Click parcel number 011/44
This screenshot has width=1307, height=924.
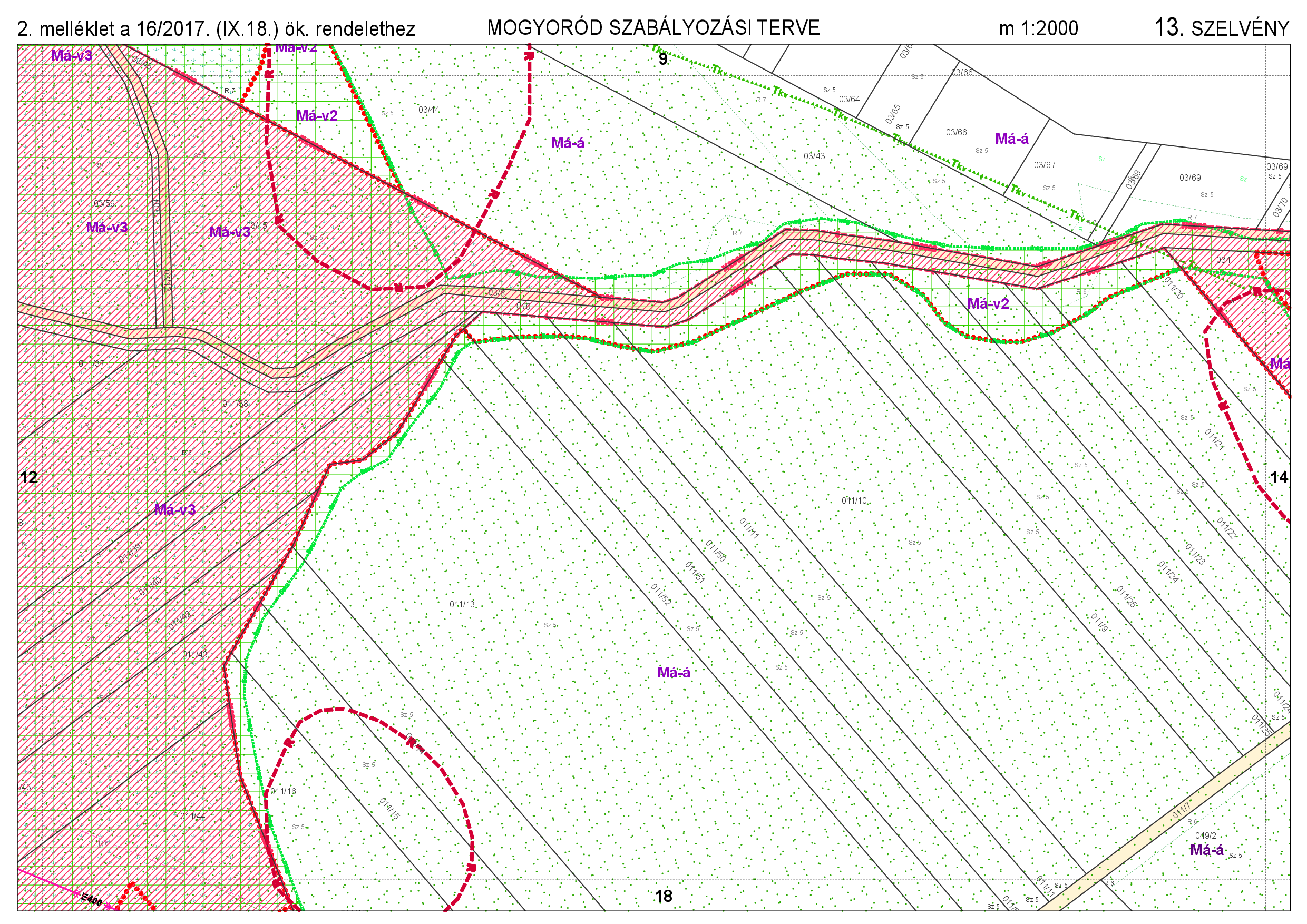pos(192,817)
